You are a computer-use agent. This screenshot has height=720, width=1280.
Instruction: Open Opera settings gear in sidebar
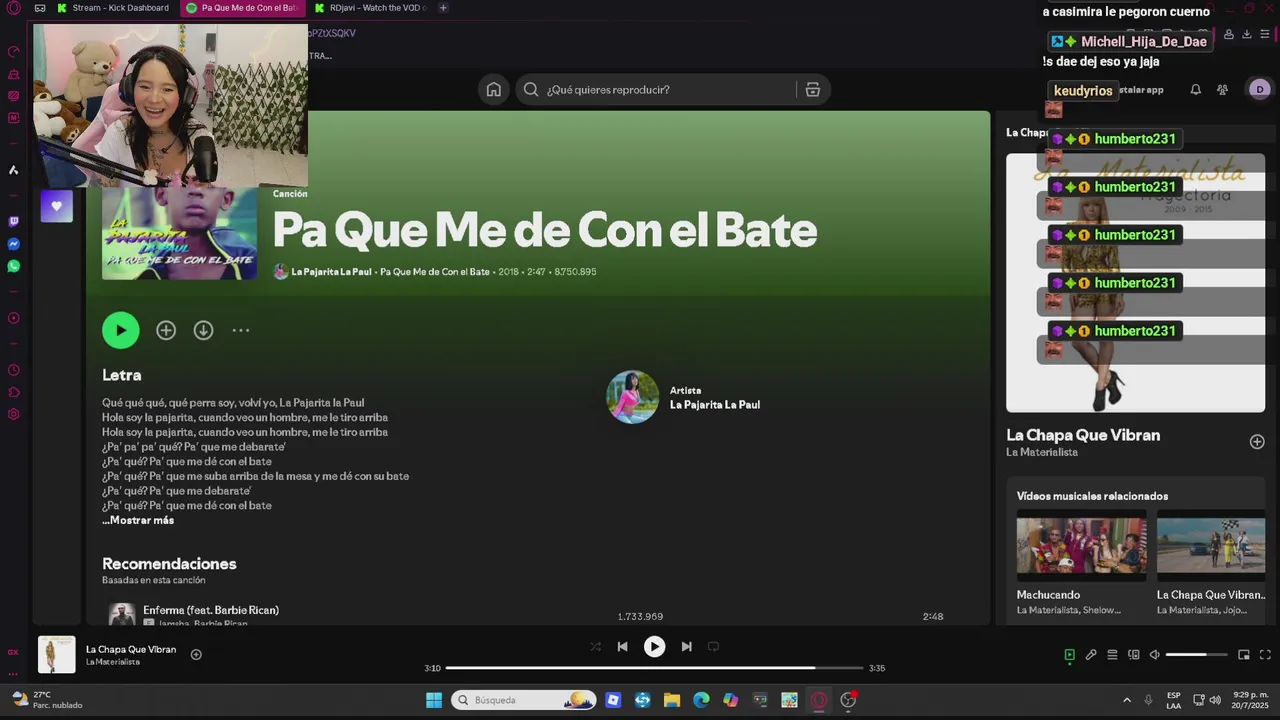pyautogui.click(x=13, y=414)
